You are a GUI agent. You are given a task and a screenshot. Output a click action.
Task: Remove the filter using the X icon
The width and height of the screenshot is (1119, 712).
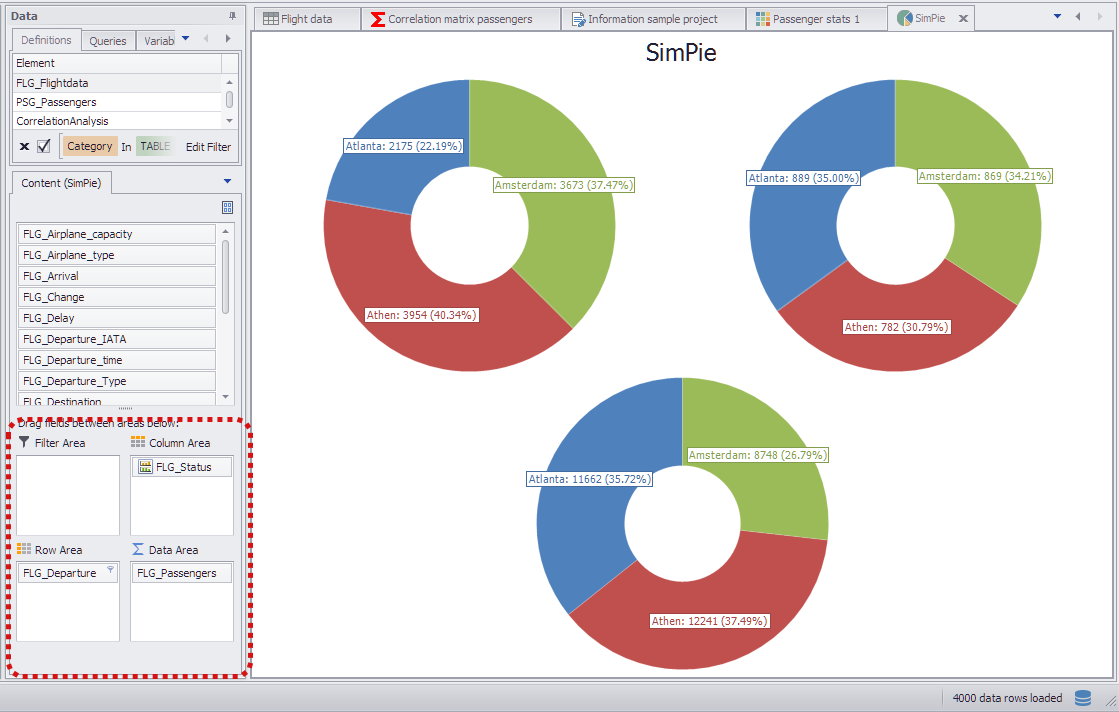pos(24,147)
